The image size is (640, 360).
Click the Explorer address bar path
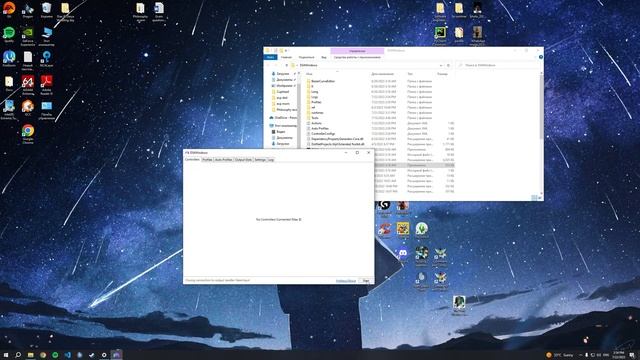308,65
